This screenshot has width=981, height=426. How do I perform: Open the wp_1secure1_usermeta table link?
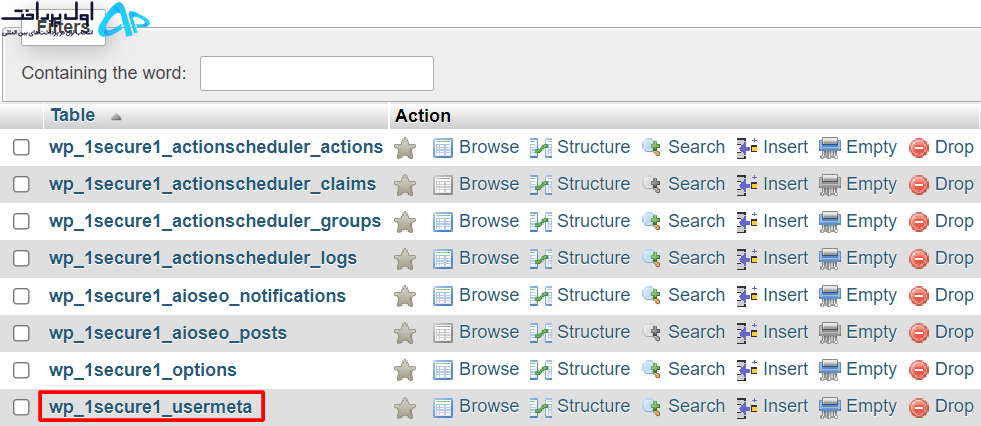pos(151,407)
